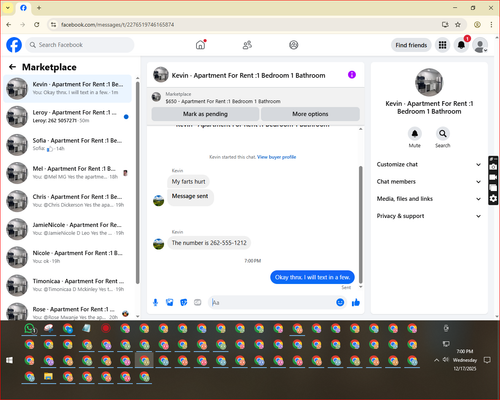This screenshot has height=400, width=500.
Task: Open a new browser tab
Action: 39,8
